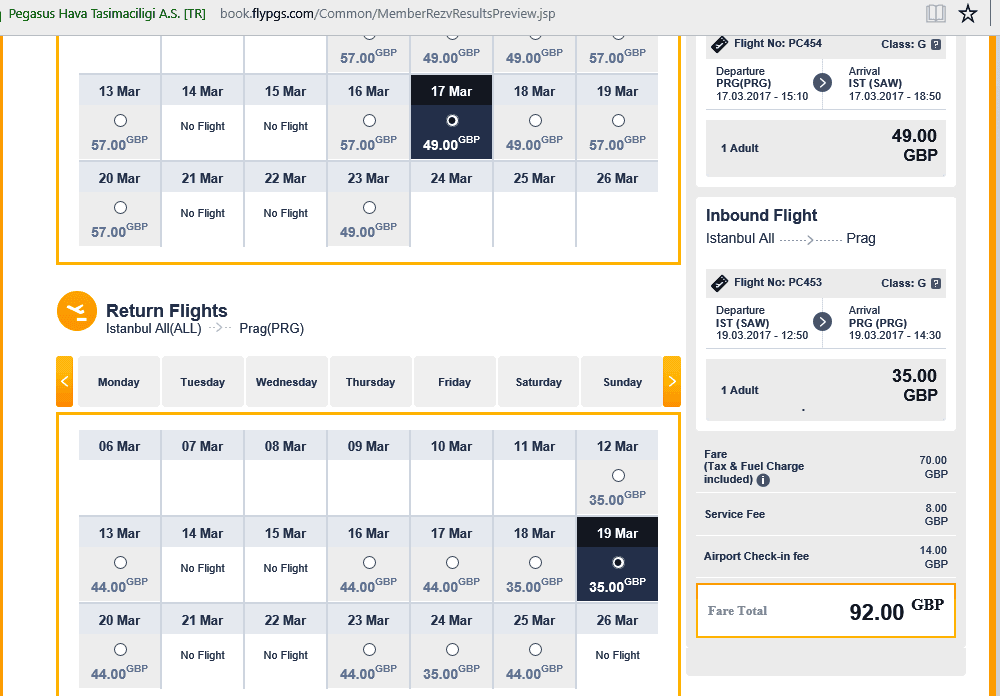Select 12 Mar return 35.00 GBP fare
Image resolution: width=1000 pixels, height=696 pixels.
click(x=618, y=475)
